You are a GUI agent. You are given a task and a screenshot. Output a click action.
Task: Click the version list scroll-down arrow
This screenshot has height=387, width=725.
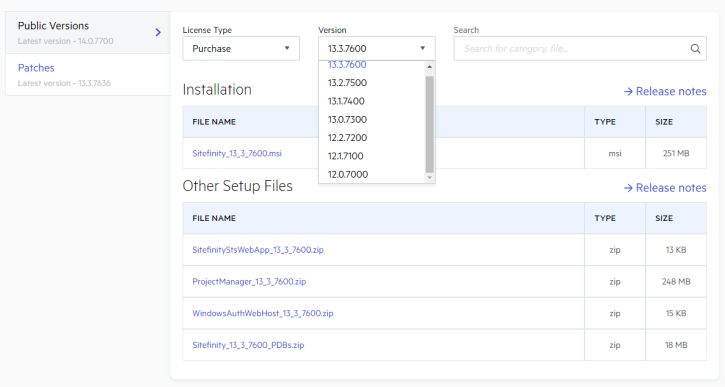click(430, 177)
